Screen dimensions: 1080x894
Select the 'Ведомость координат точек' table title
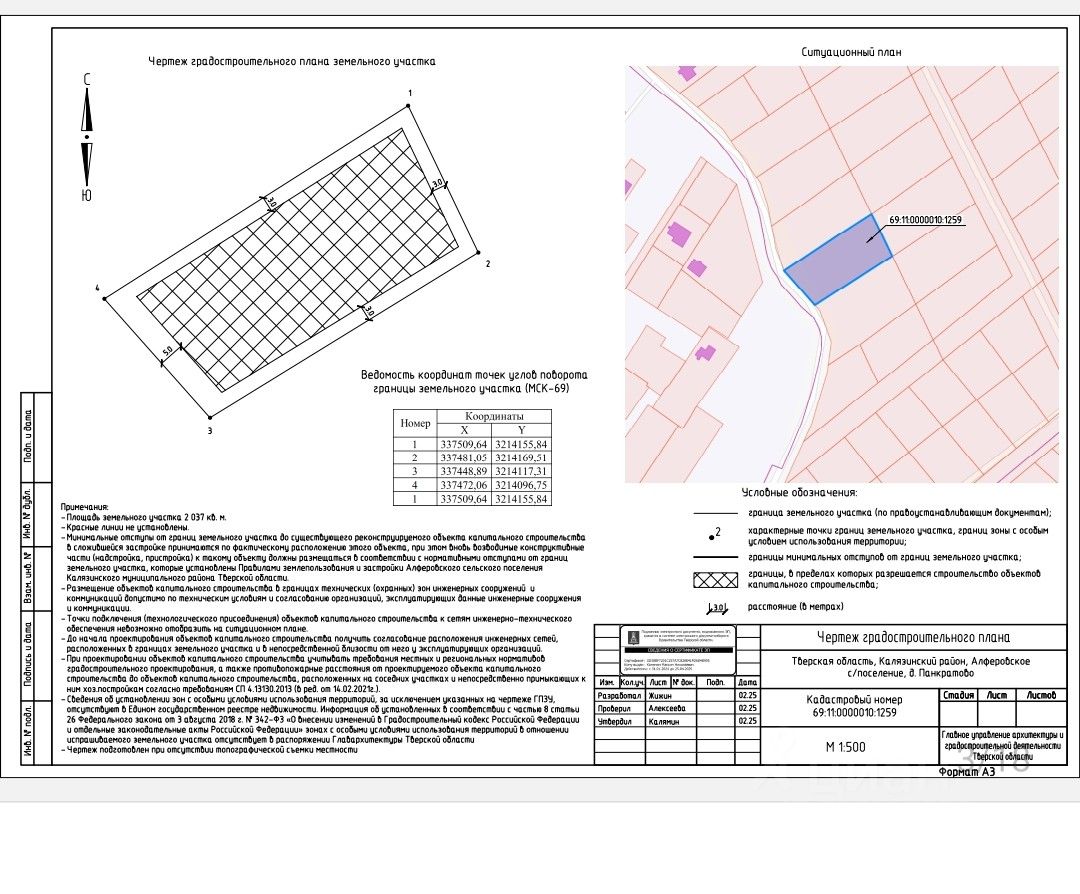(474, 382)
